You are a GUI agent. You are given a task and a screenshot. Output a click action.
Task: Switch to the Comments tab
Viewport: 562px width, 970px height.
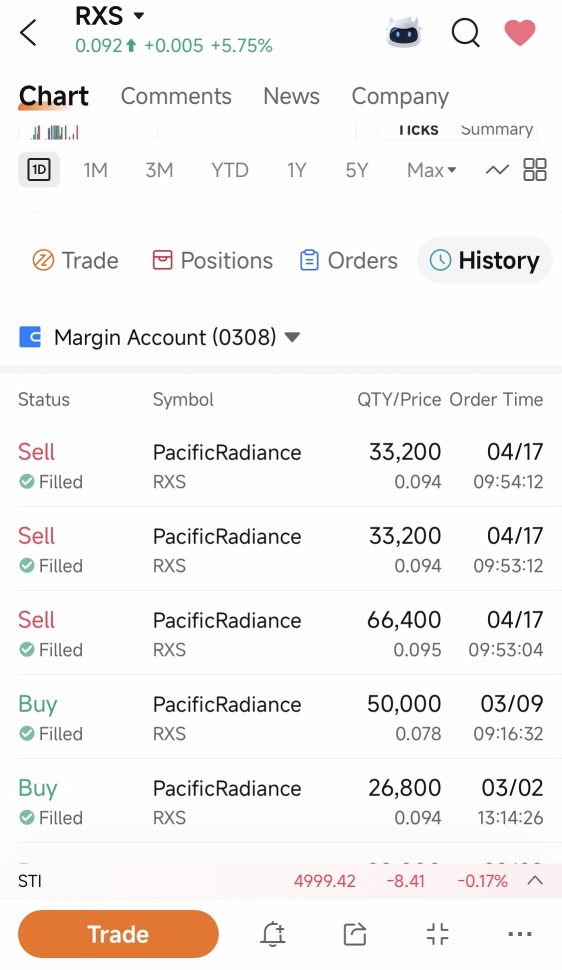[176, 97]
